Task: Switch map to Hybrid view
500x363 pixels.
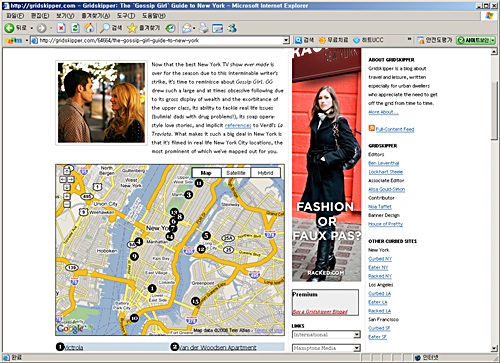Action: 266,173
